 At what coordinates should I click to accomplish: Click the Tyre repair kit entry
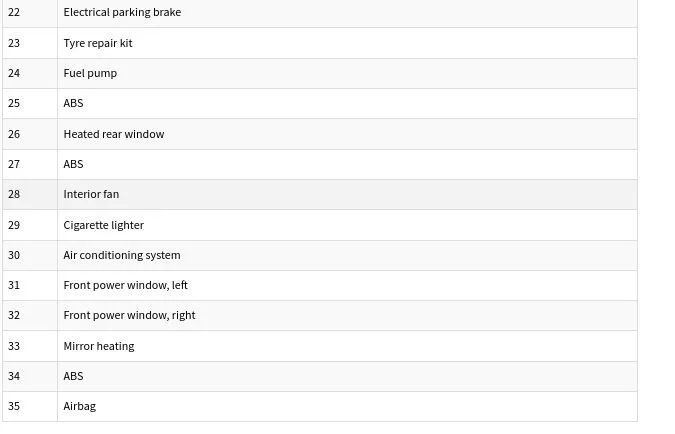[98, 43]
